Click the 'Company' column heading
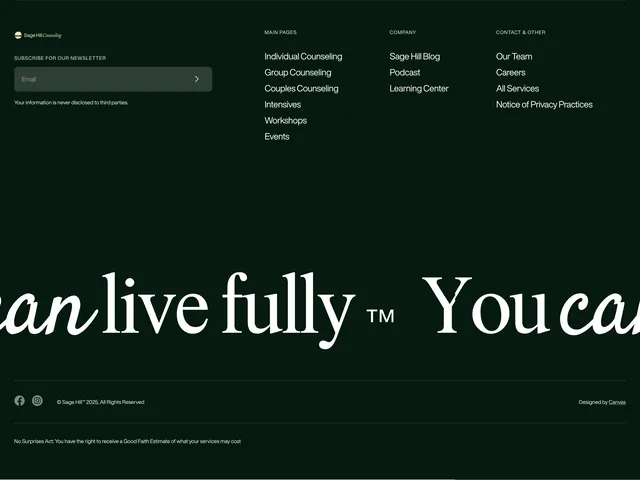640x480 pixels. [x=402, y=32]
